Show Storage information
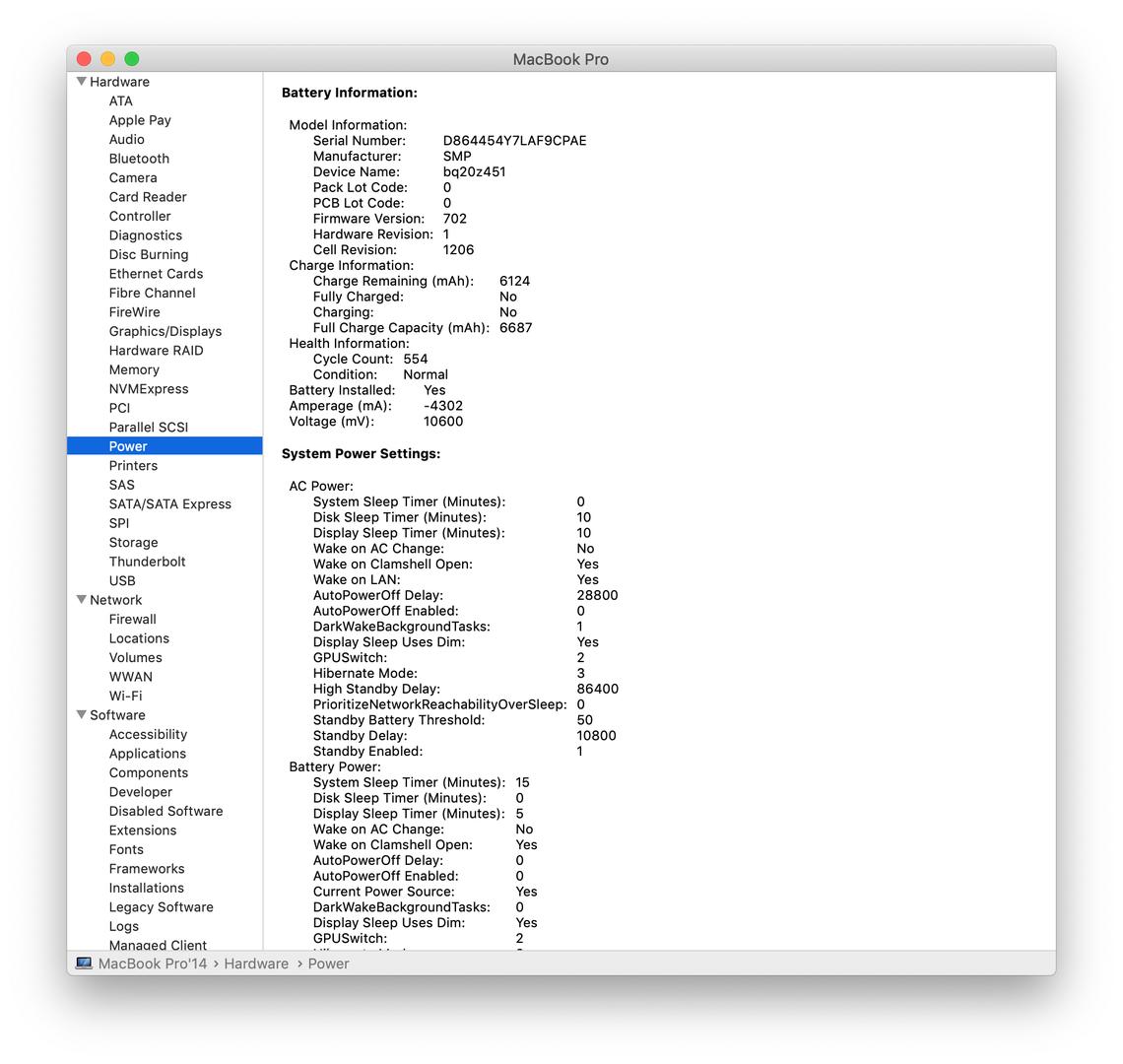Screen dimensions: 1123x1064 (x=133, y=543)
